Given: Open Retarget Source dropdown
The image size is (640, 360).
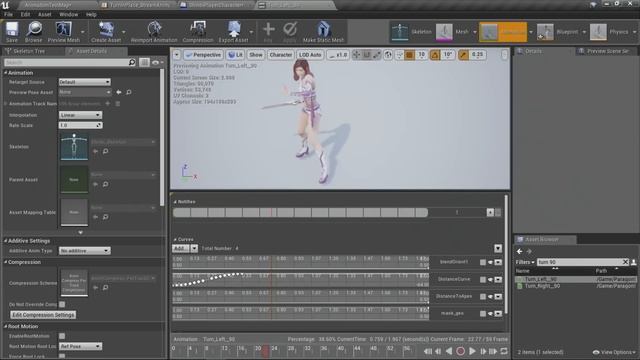Looking at the screenshot, I should pos(84,82).
